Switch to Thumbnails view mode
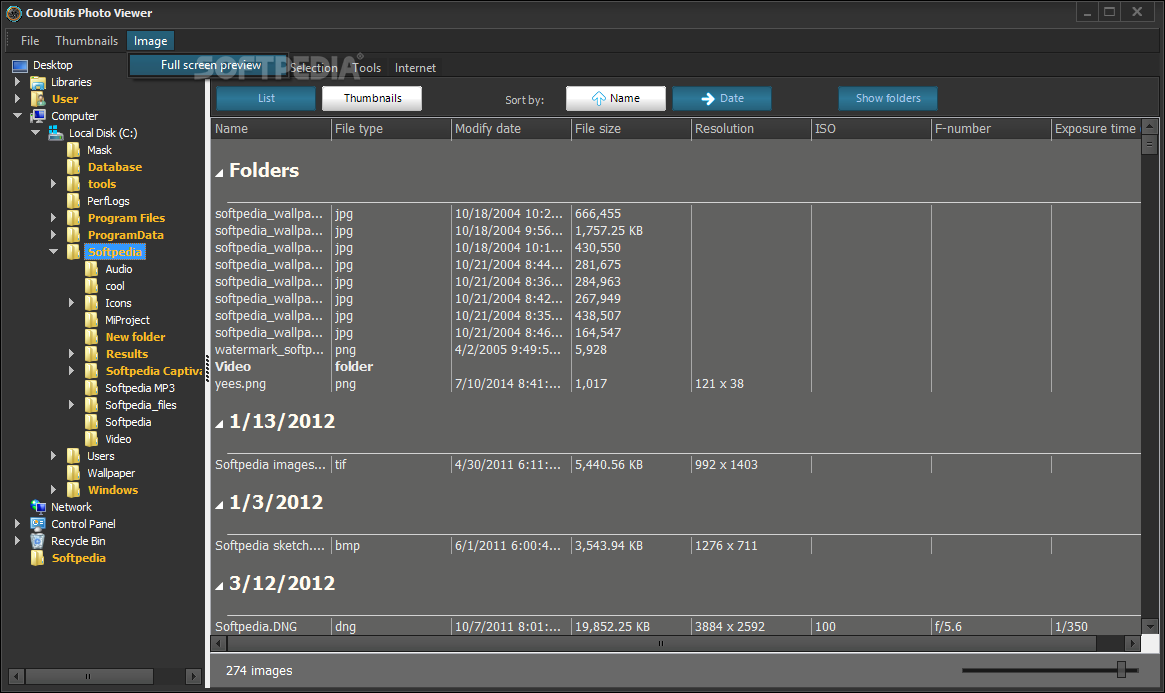This screenshot has width=1165, height=693. point(372,98)
